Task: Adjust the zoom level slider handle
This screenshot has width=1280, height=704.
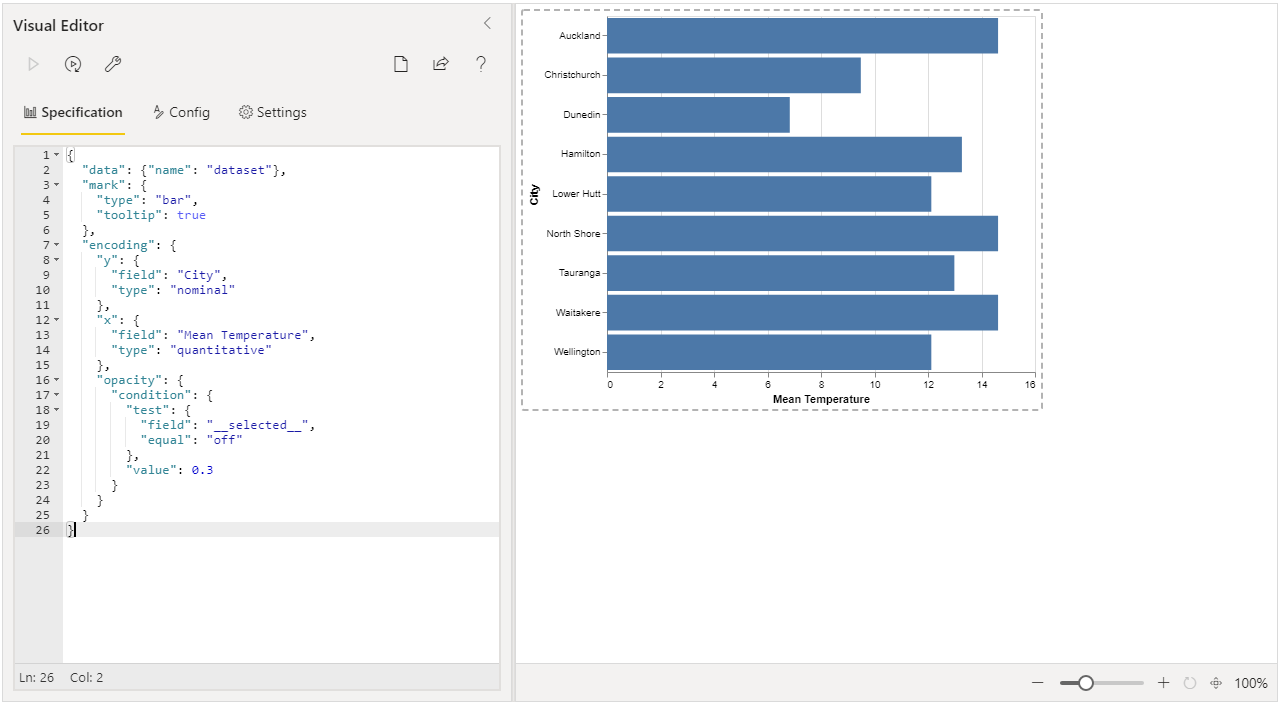Action: [x=1086, y=683]
